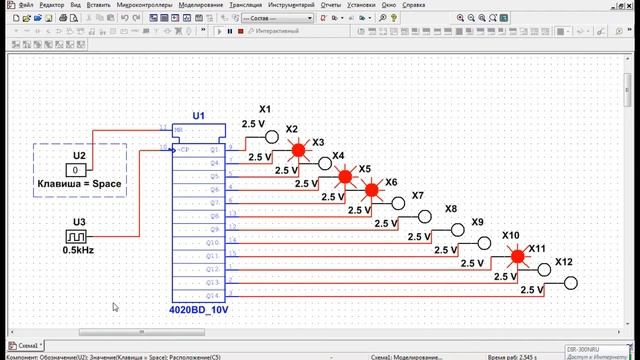The width and height of the screenshot is (640, 360).
Task: Switch to the Схема1 sheet tab
Action: point(25,346)
